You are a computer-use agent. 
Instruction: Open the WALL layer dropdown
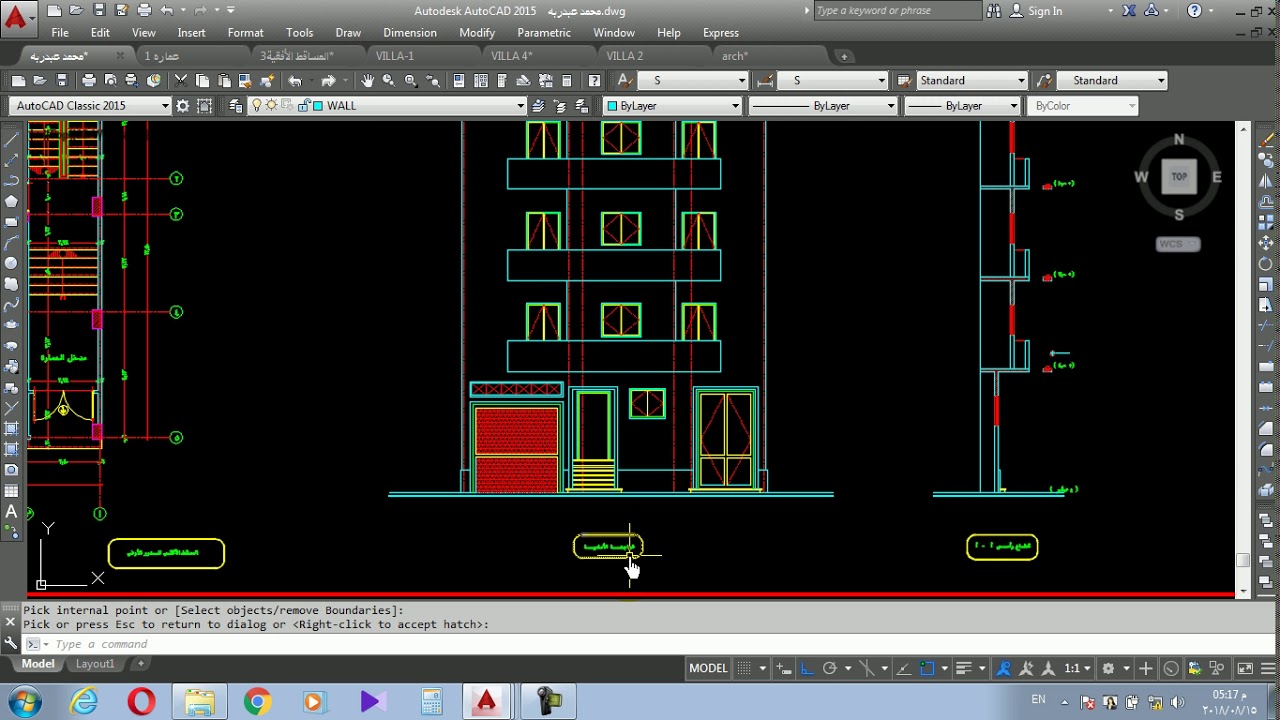520,106
